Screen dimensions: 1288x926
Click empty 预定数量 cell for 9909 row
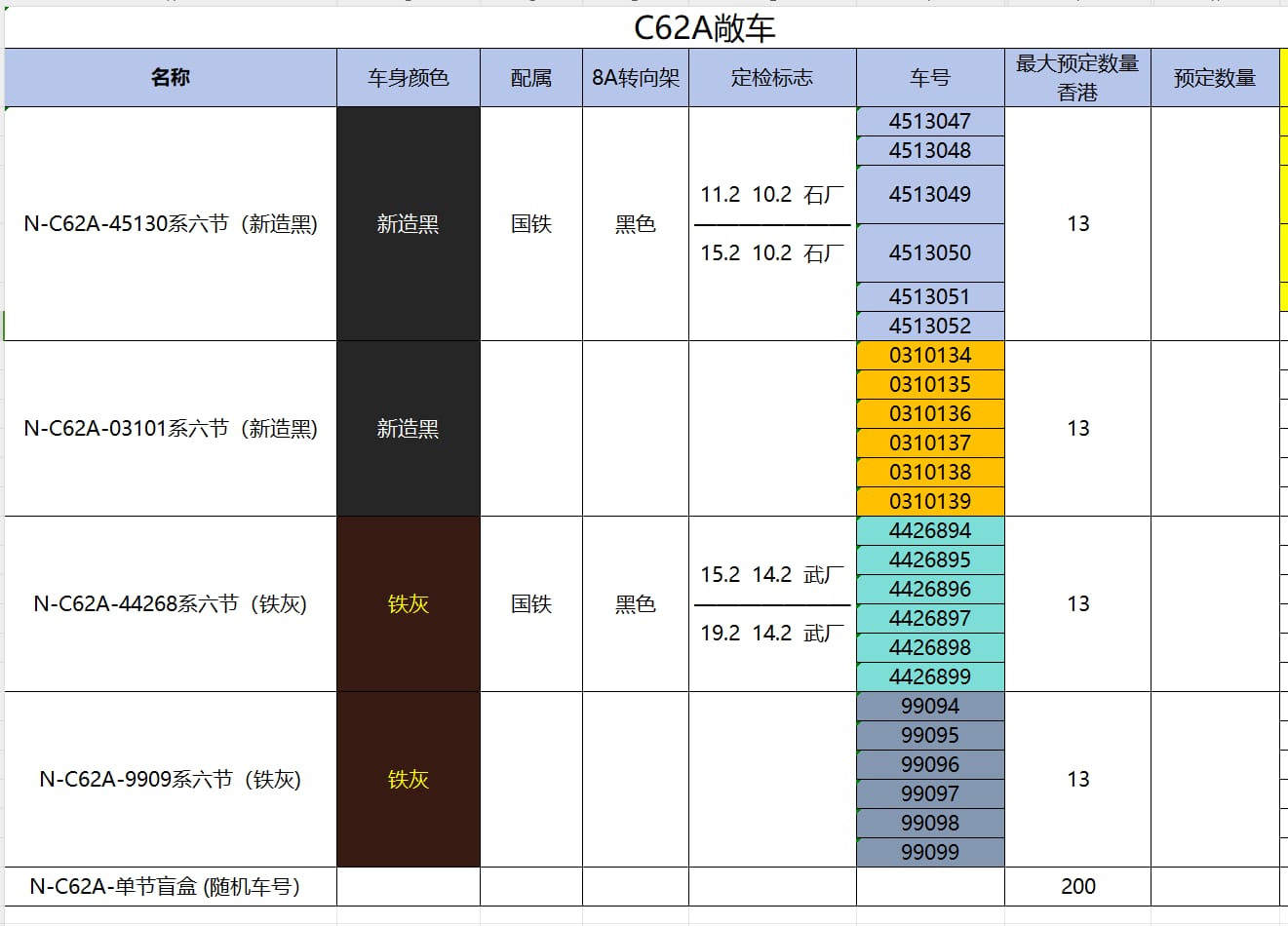point(1215,780)
